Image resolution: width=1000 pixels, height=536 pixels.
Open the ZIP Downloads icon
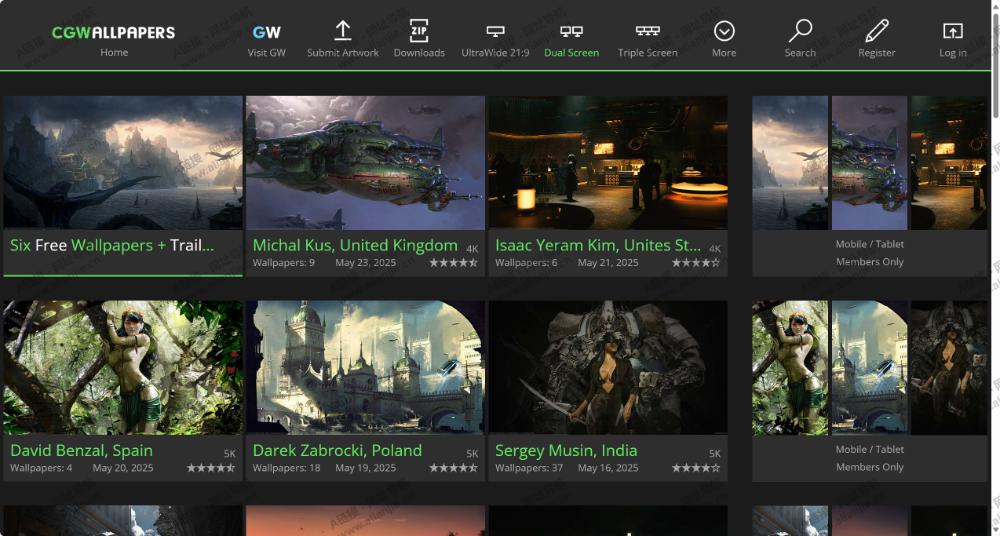[419, 31]
